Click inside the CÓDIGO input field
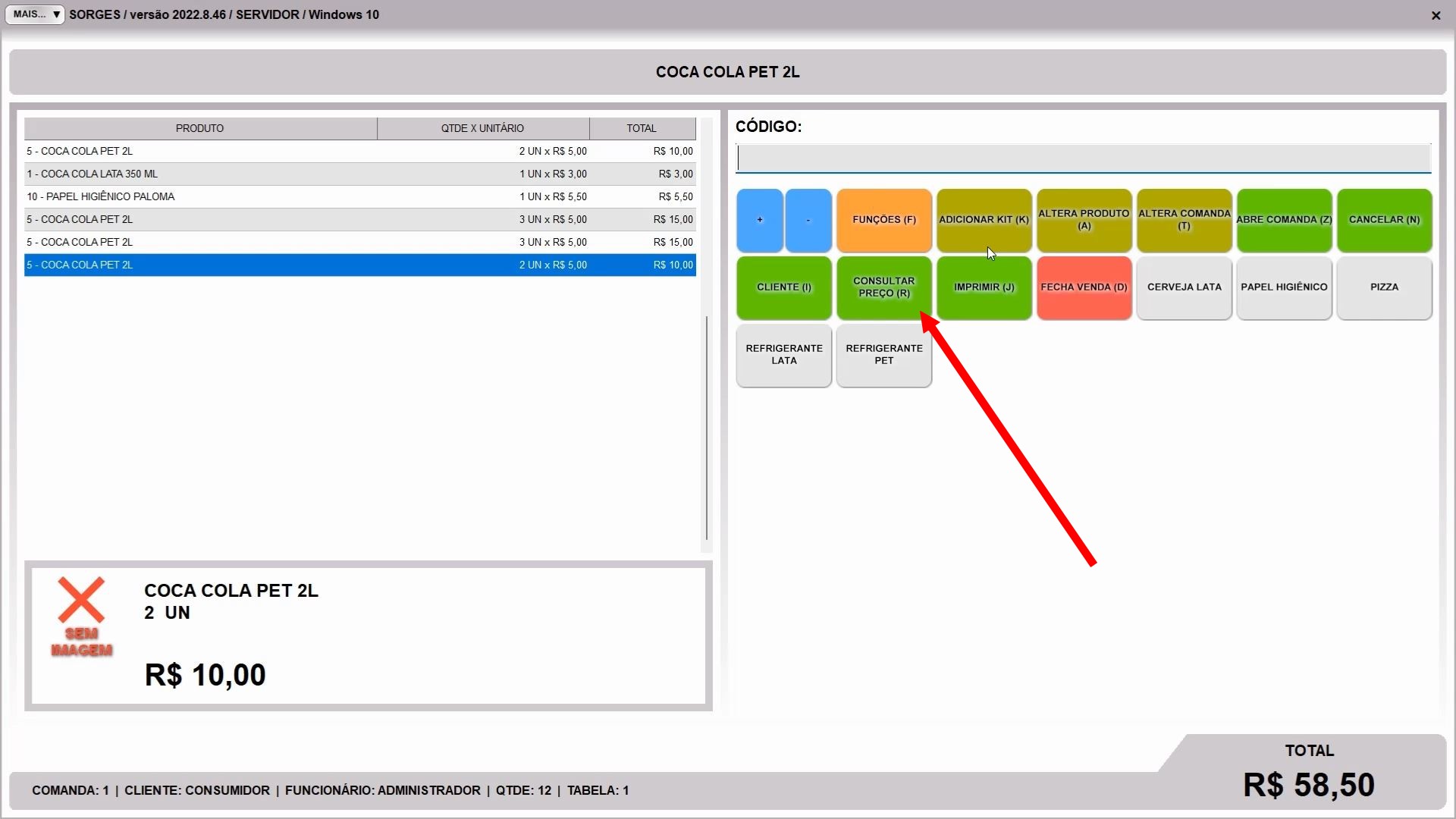The image size is (1456, 819). pos(1083,158)
